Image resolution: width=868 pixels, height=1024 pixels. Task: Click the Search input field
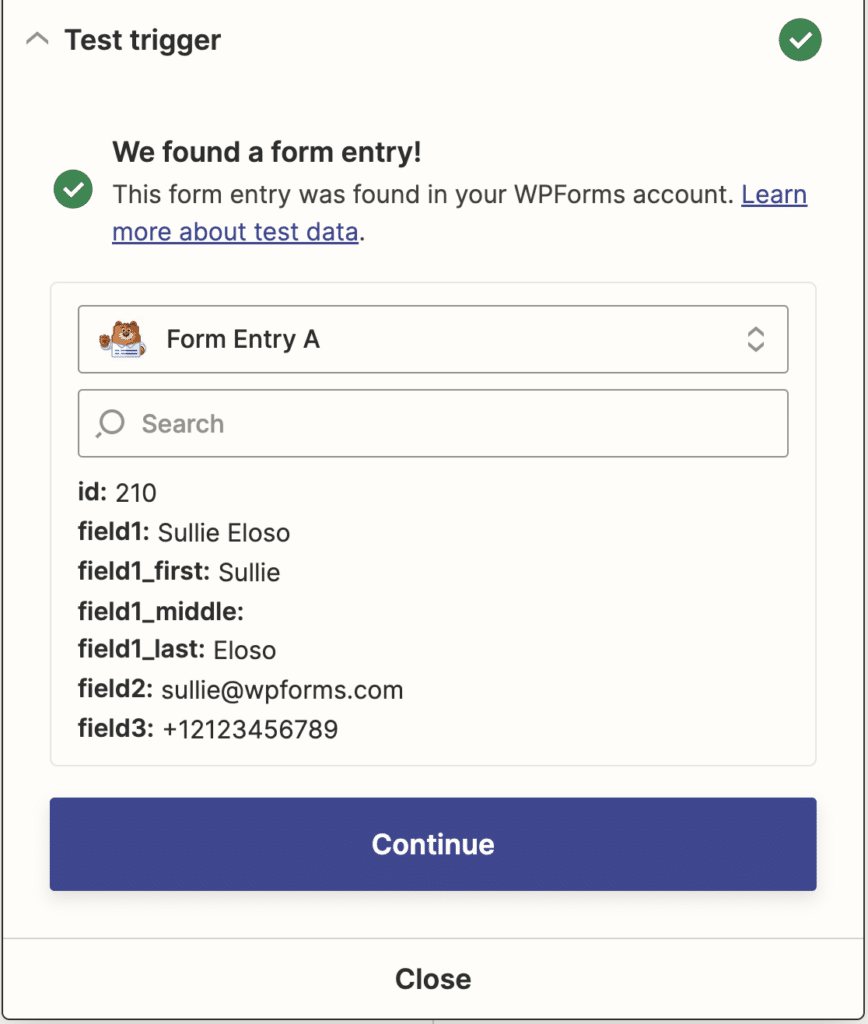tap(432, 423)
